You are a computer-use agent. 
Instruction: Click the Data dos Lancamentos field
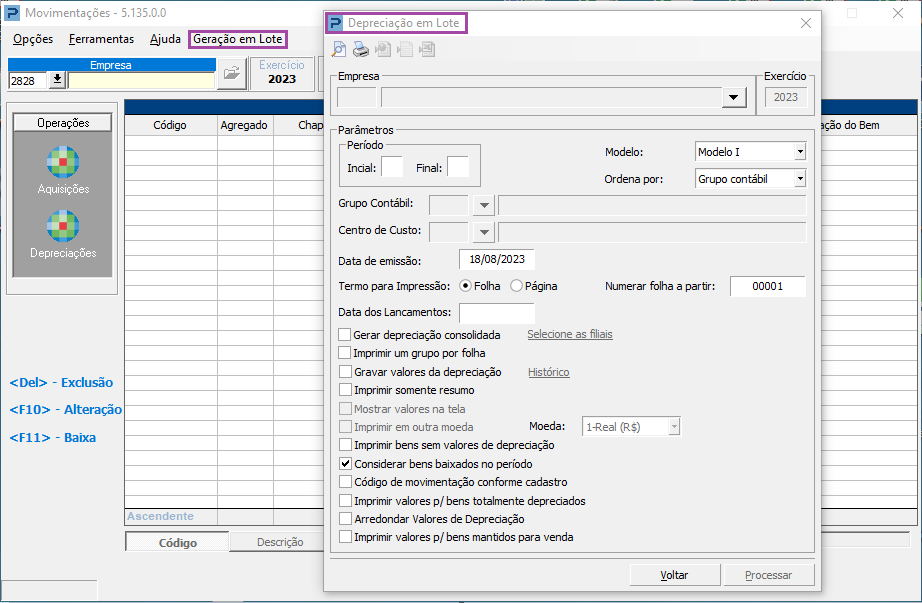point(497,313)
